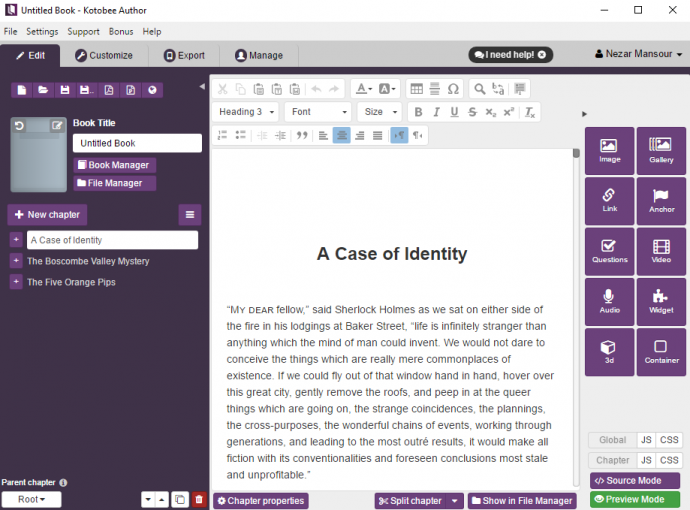Screen dimensions: 690x510
Task: Toggle italic text formatting
Action: [x=437, y=112]
